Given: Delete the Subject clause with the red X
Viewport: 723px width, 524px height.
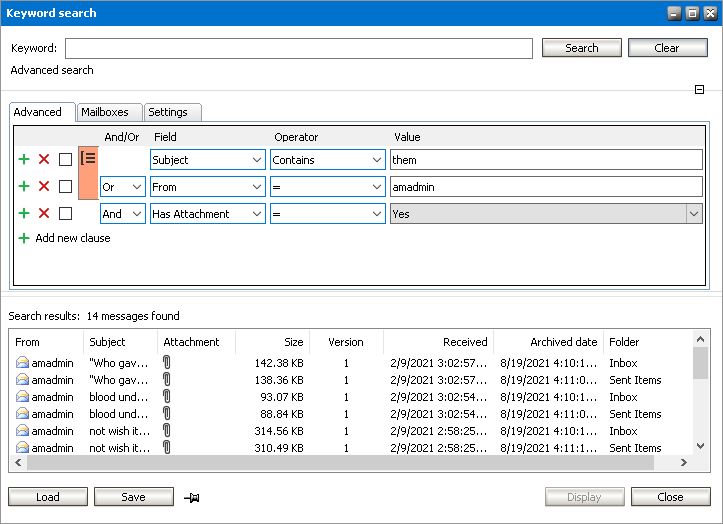Looking at the screenshot, I should pyautogui.click(x=44, y=159).
